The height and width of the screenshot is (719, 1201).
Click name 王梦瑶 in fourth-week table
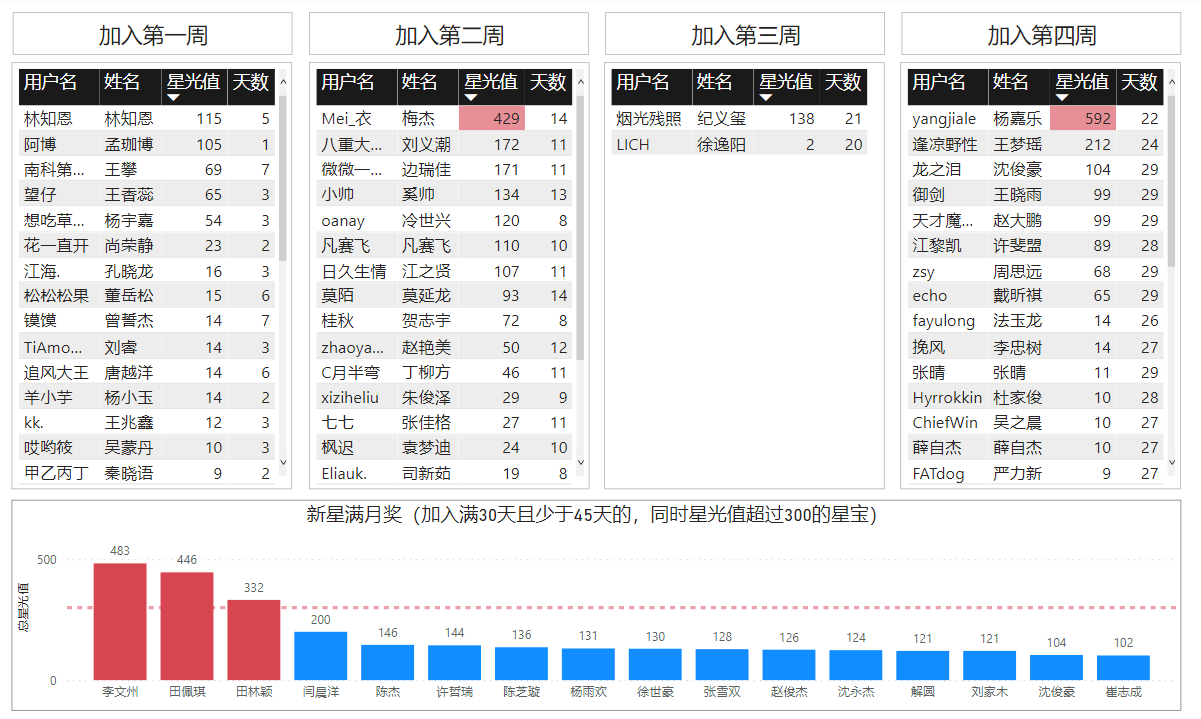(1018, 144)
